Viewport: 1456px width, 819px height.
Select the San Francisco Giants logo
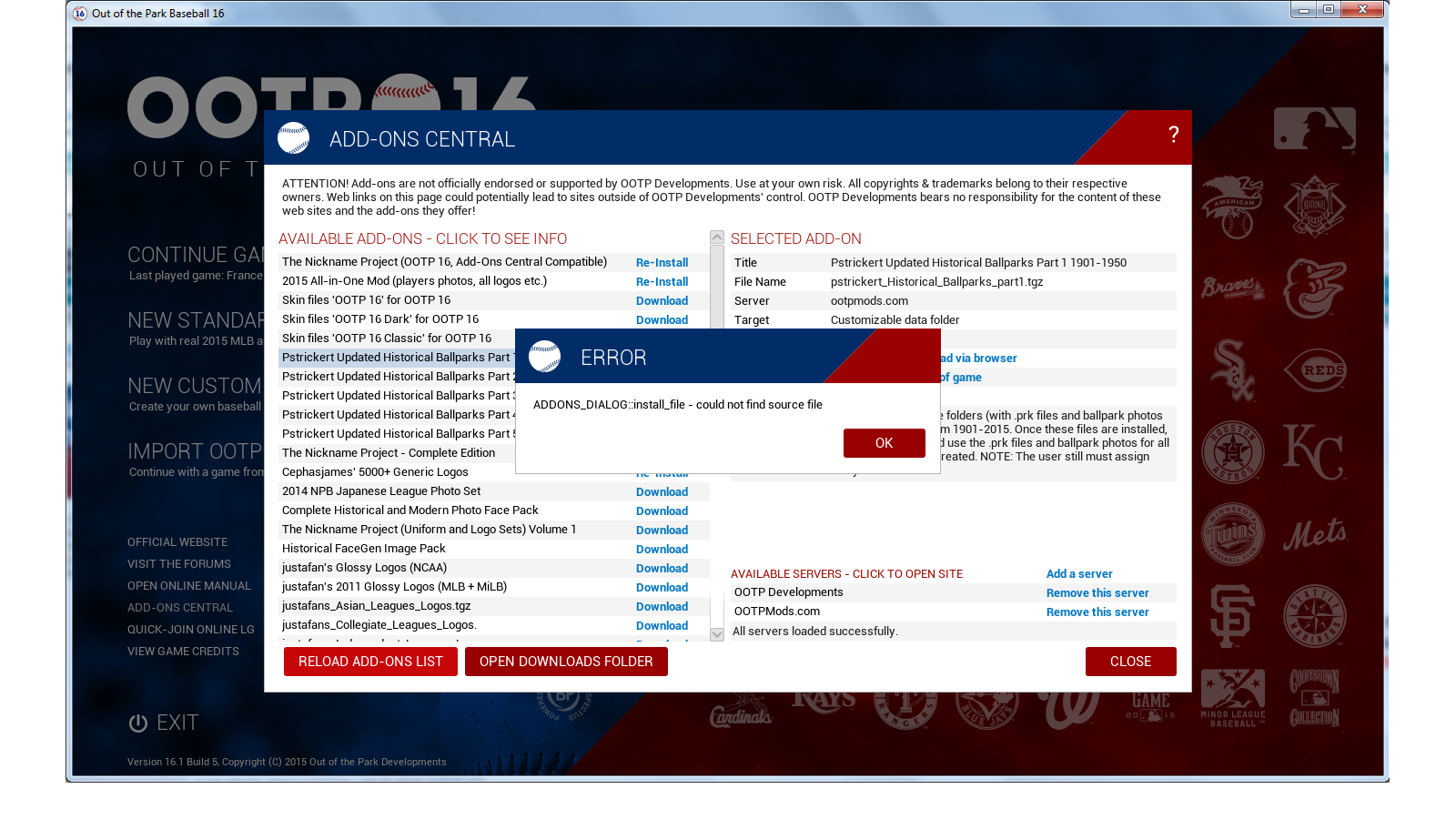tap(1232, 616)
